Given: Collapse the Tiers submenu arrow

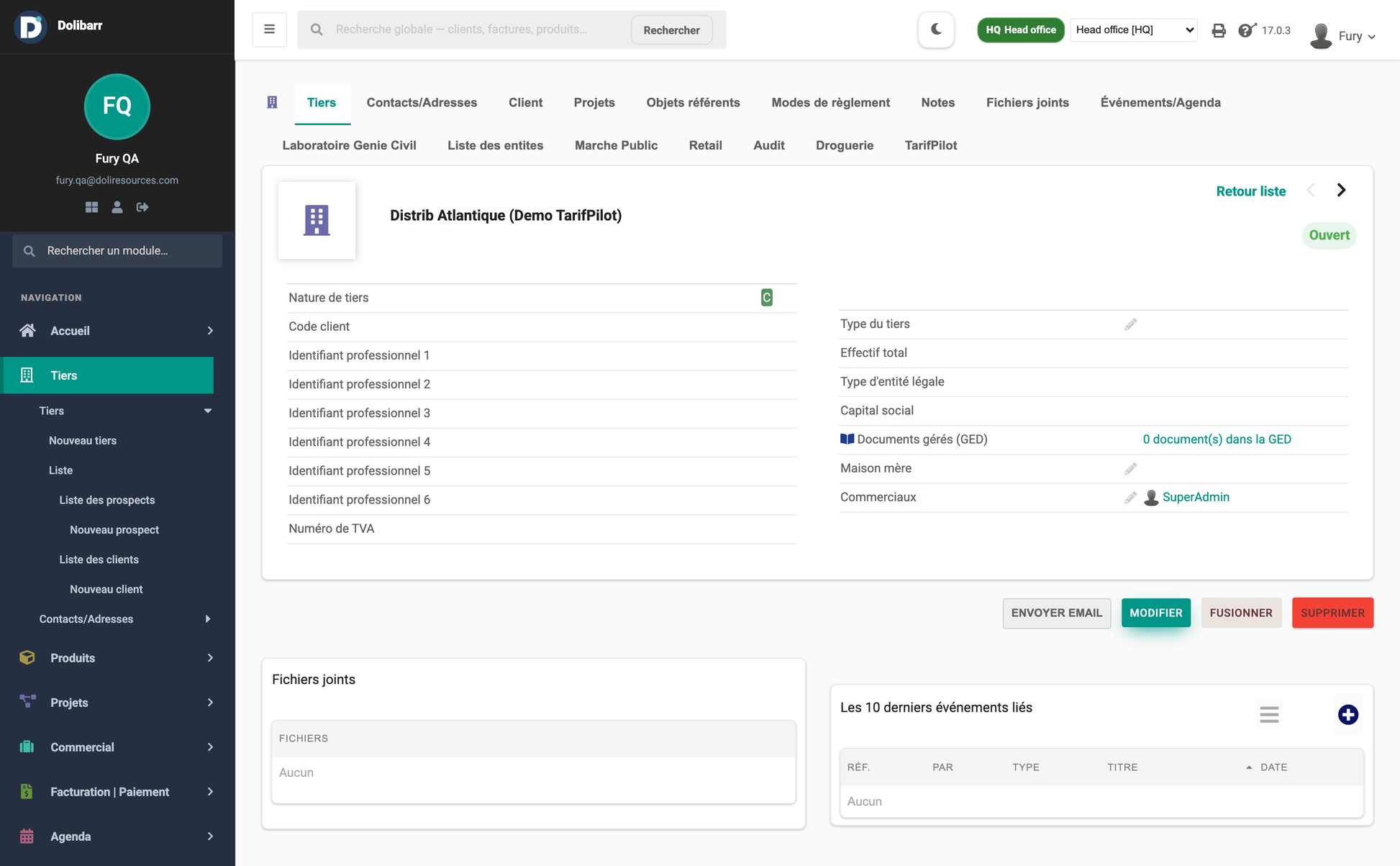Looking at the screenshot, I should 208,411.
